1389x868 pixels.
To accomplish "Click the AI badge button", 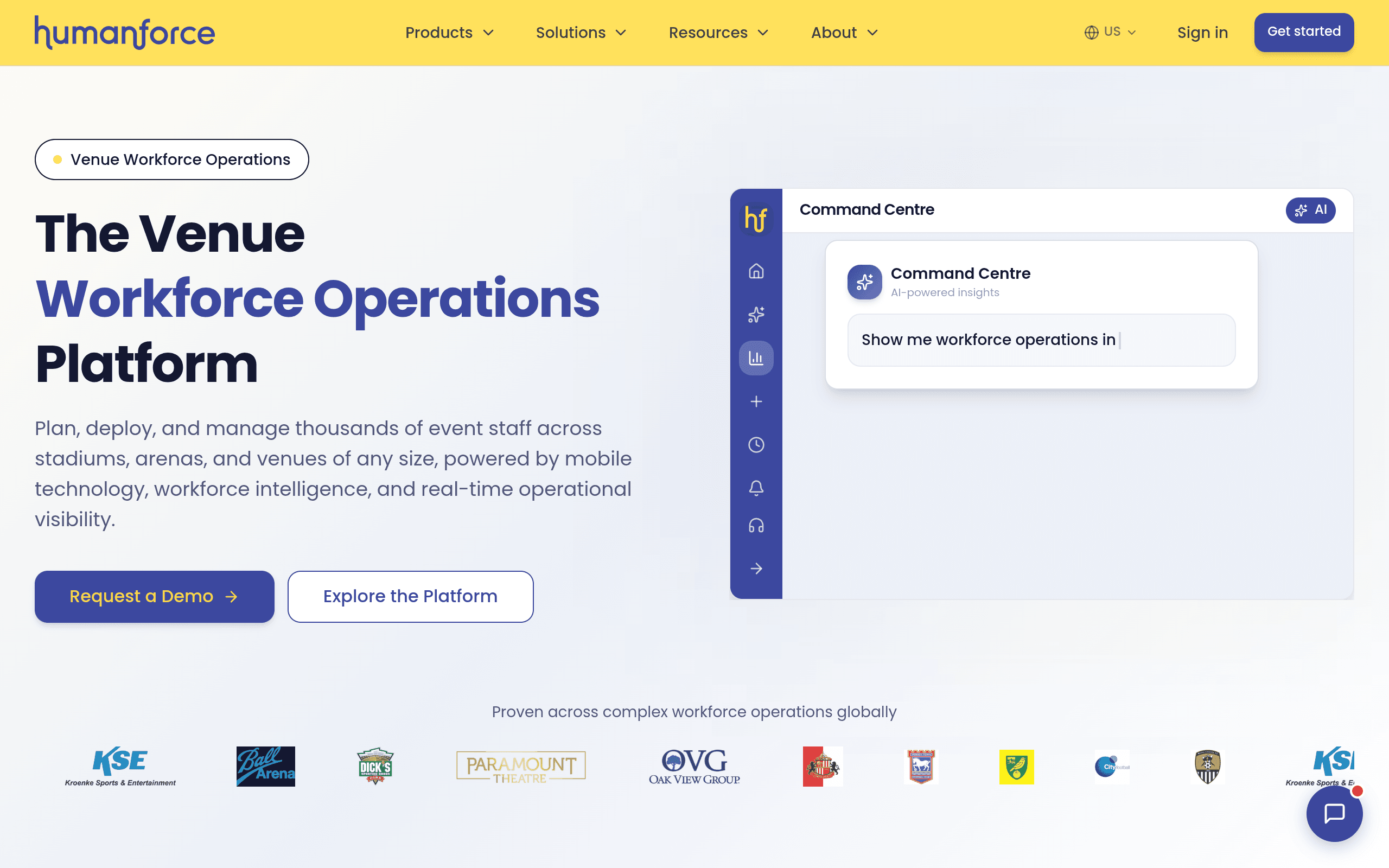I will (1310, 210).
